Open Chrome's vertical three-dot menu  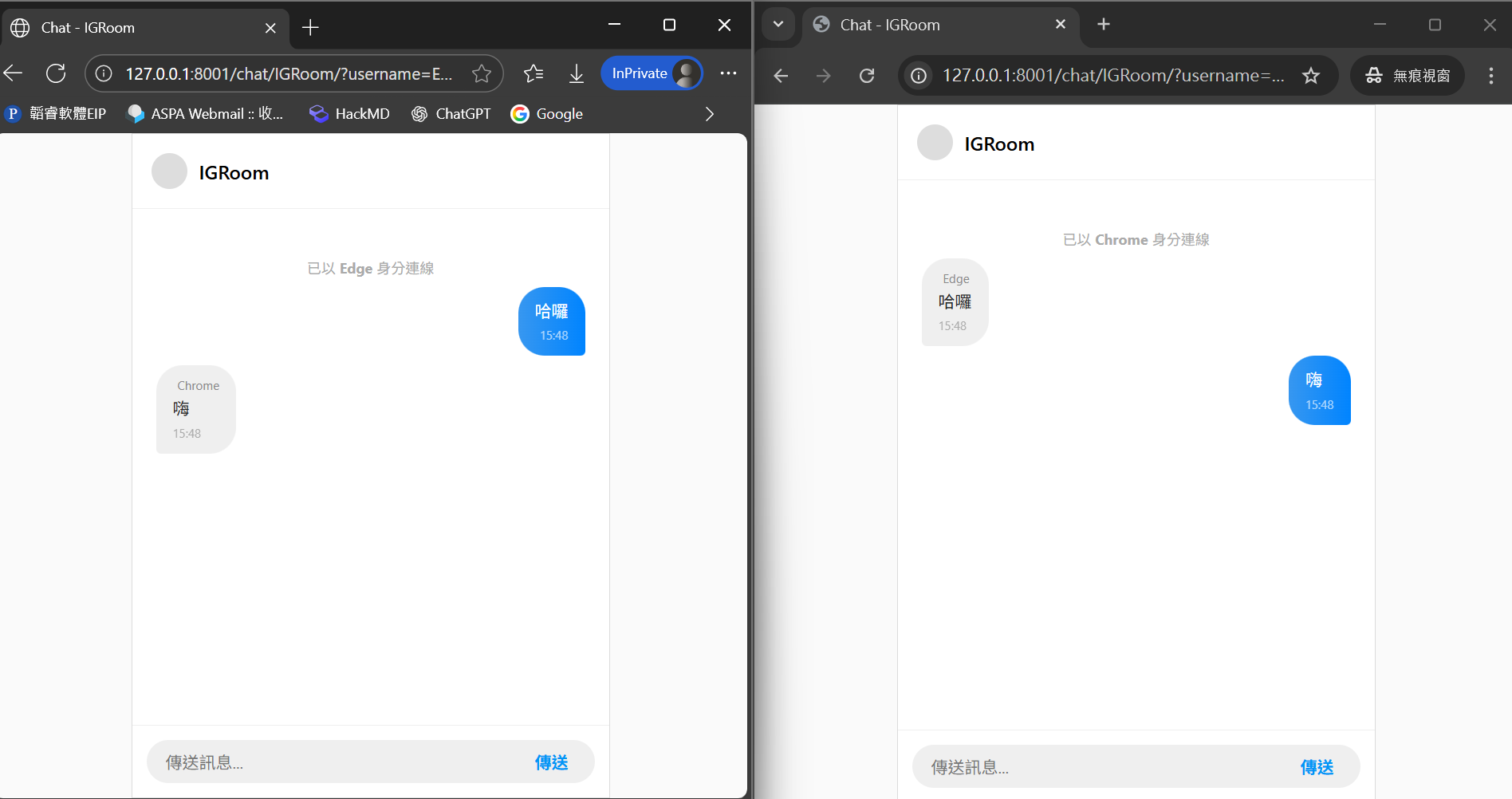(1490, 76)
